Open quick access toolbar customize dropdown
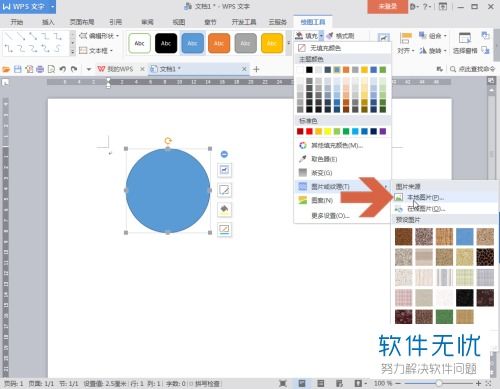The image size is (500, 389). click(x=89, y=69)
